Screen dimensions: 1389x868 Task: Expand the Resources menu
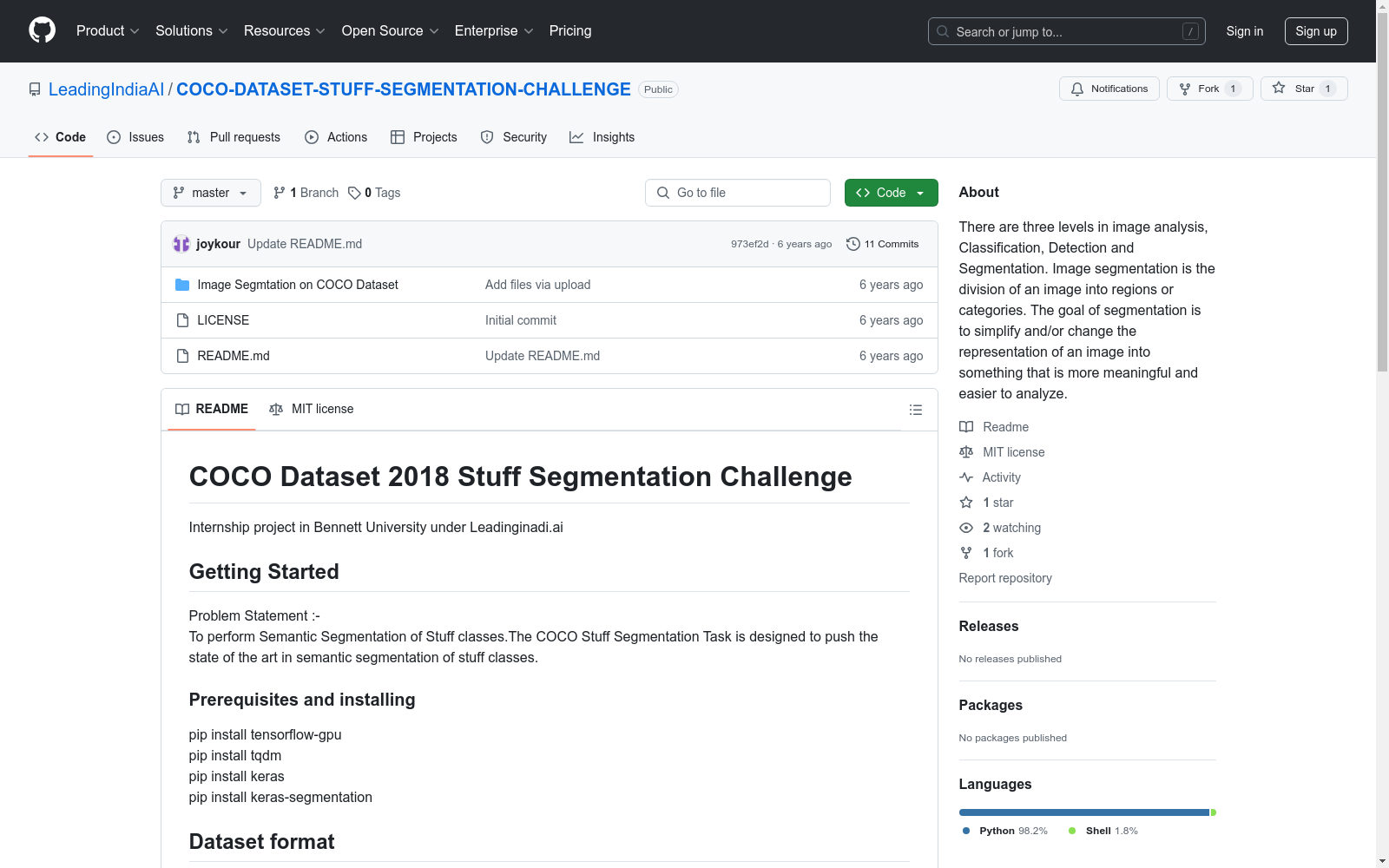click(x=285, y=31)
